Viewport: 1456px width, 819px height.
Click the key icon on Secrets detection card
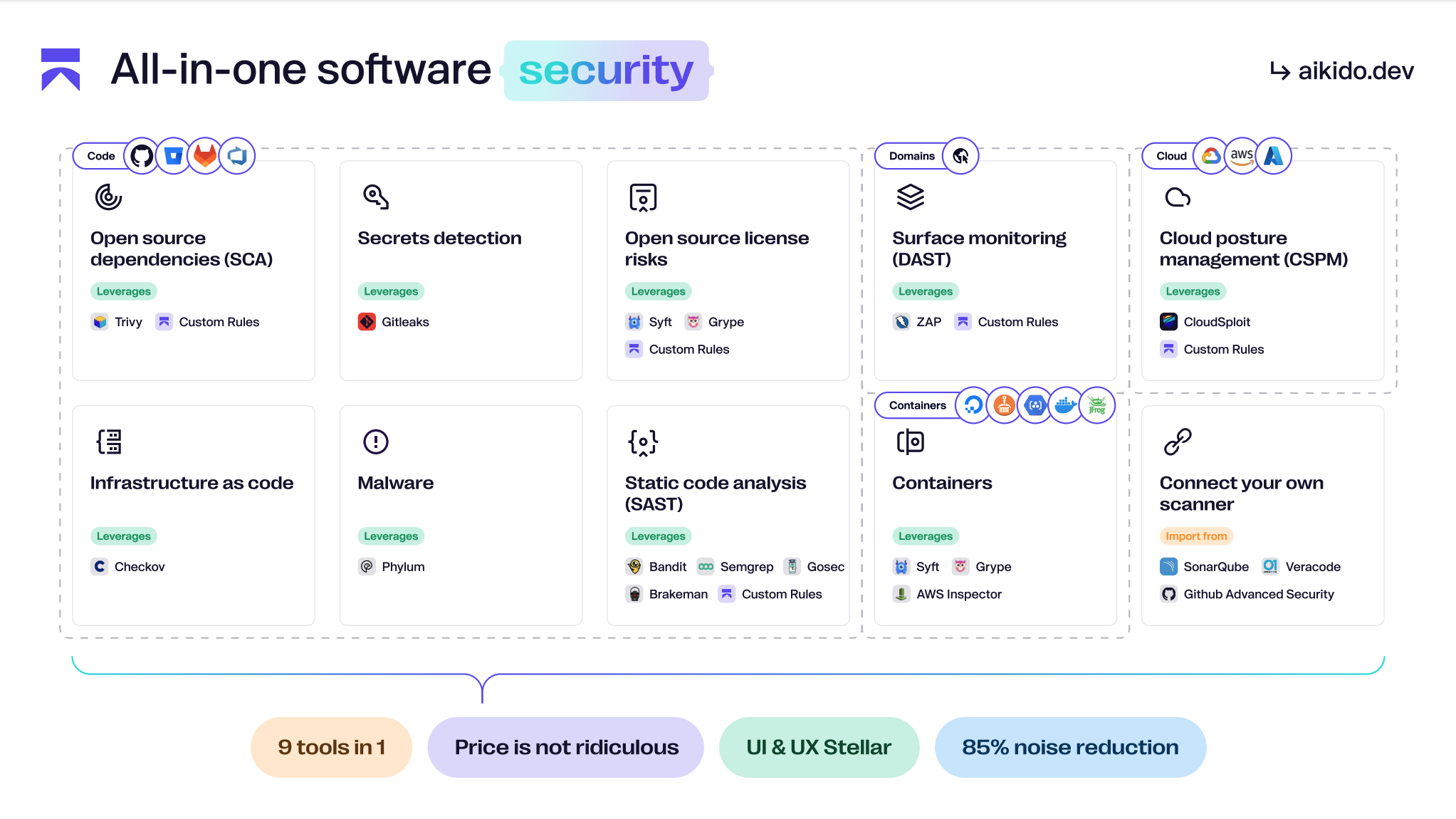375,197
